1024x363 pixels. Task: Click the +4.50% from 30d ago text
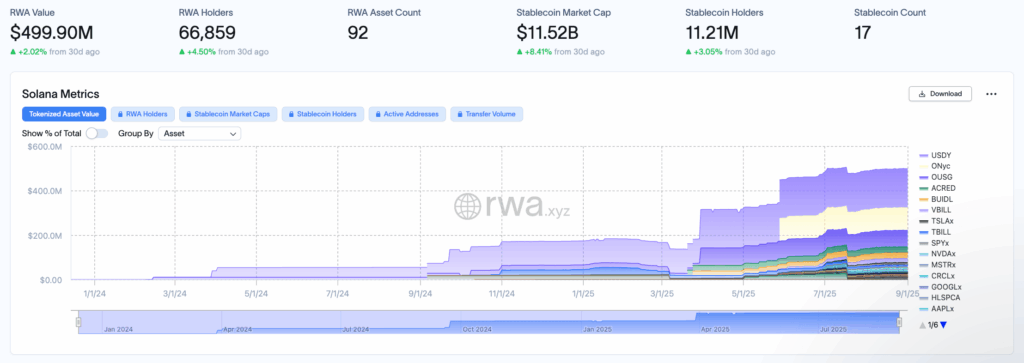(x=223, y=52)
